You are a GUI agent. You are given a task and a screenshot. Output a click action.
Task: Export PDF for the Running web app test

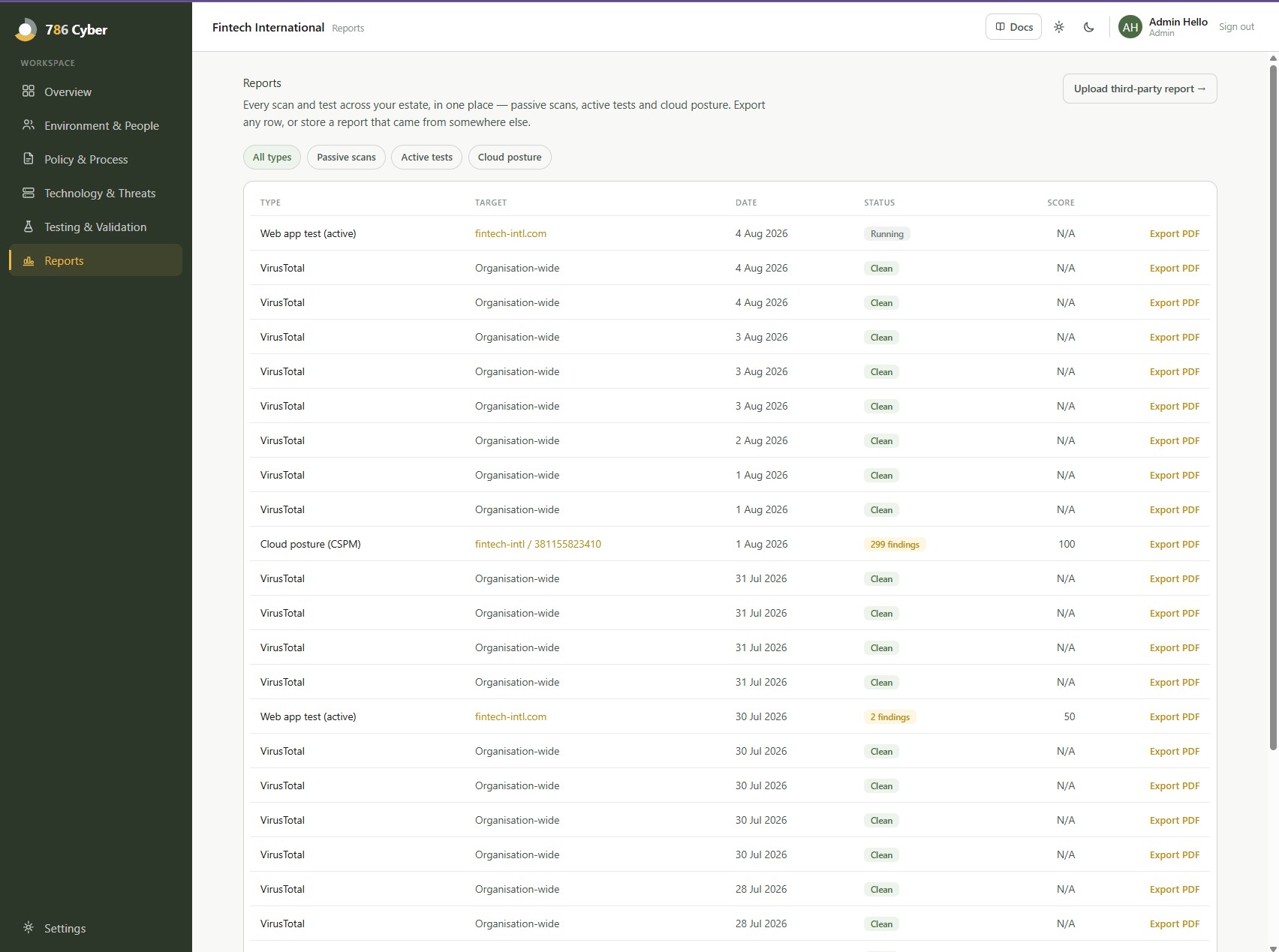click(1174, 233)
